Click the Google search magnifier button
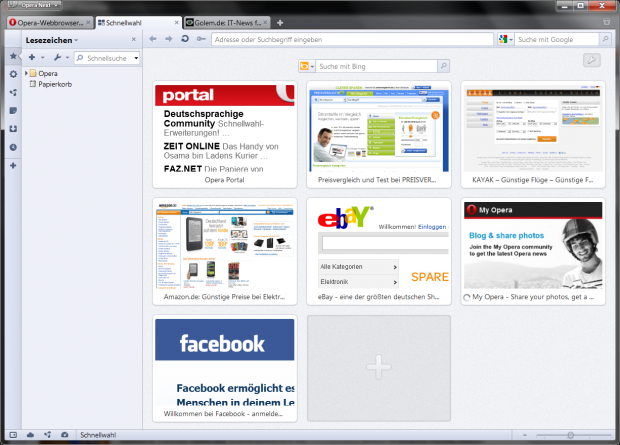This screenshot has height=445, width=620. point(605,39)
